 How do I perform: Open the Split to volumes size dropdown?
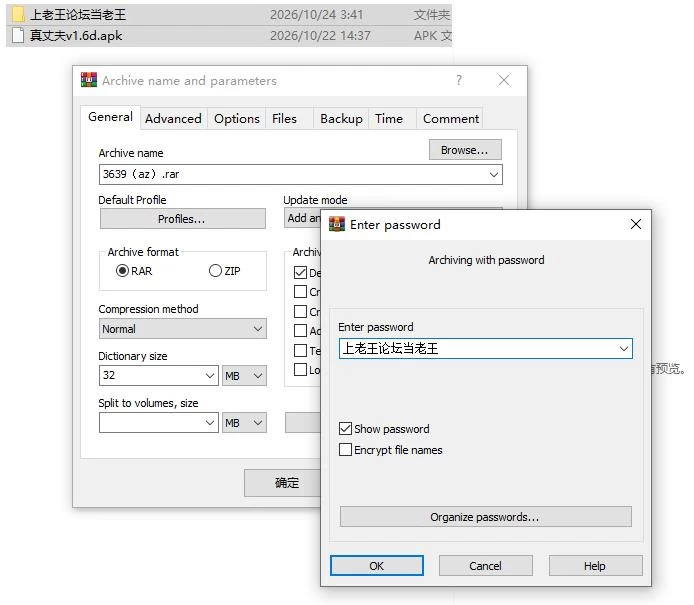[209, 423]
